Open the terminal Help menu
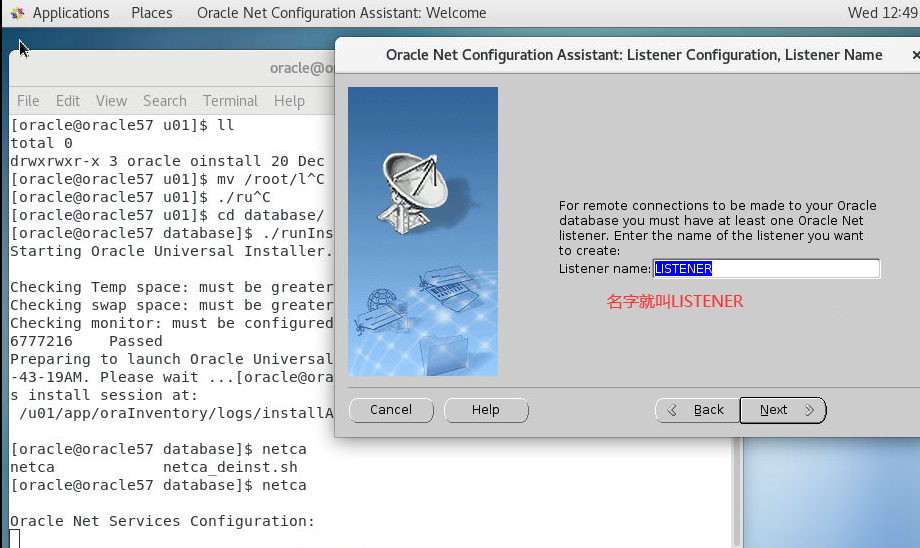This screenshot has width=920, height=548. pos(289,101)
